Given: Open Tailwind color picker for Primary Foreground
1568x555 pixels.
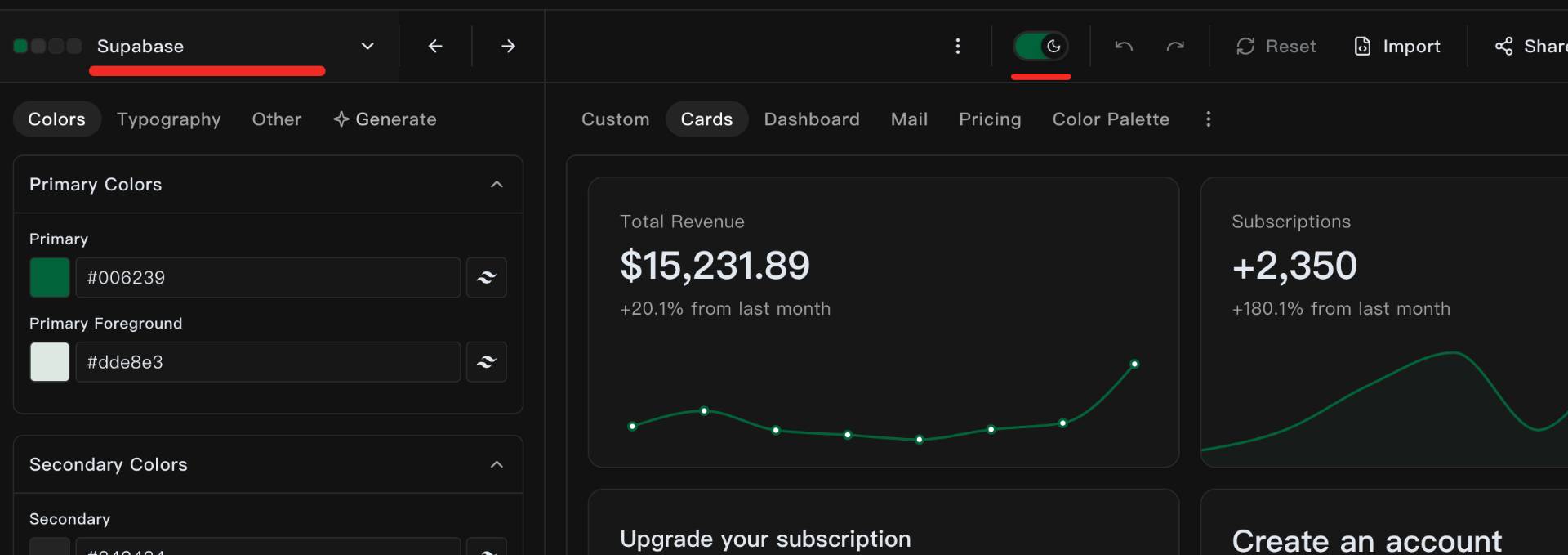Looking at the screenshot, I should [x=487, y=362].
